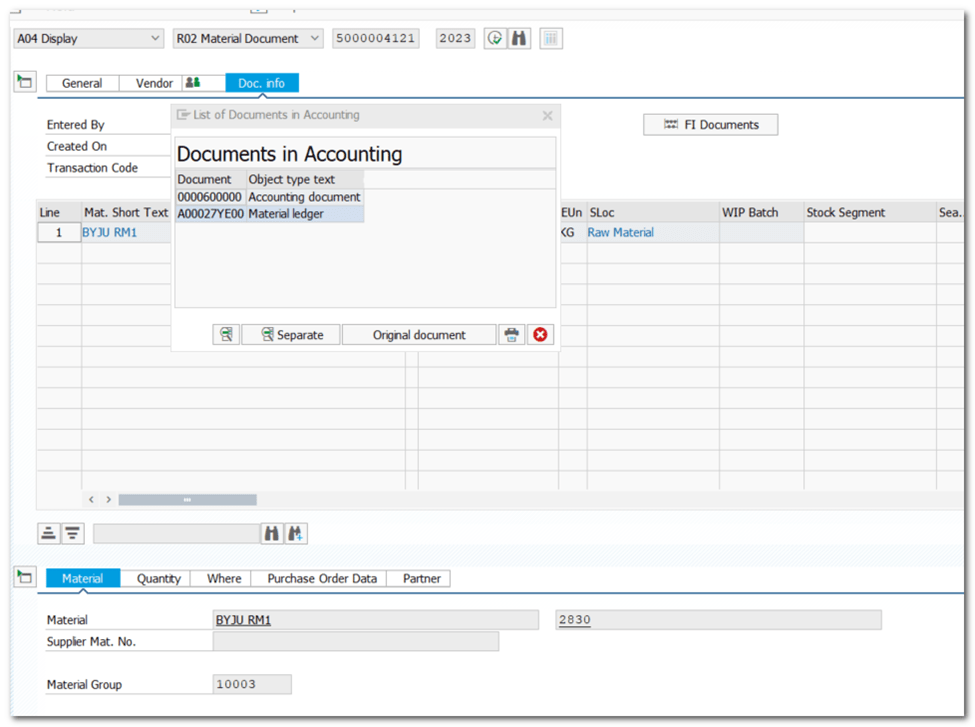Click the Execute clock icon beside year field
975x727 pixels.
point(495,39)
